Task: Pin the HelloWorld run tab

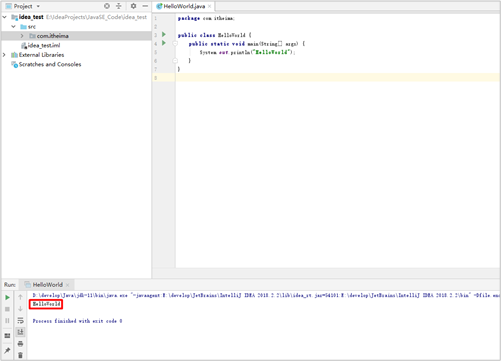Action: coord(7,350)
